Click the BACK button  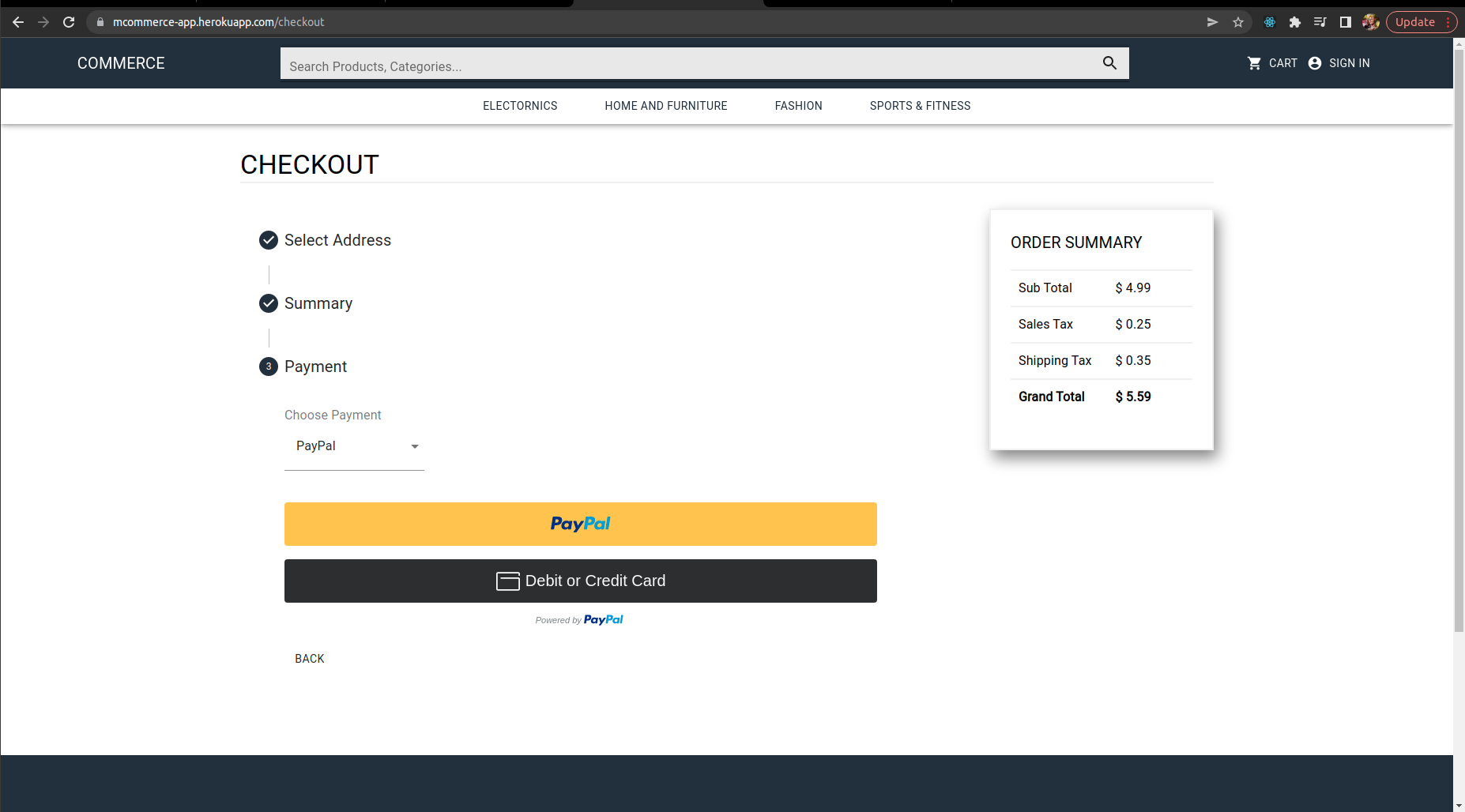point(310,659)
